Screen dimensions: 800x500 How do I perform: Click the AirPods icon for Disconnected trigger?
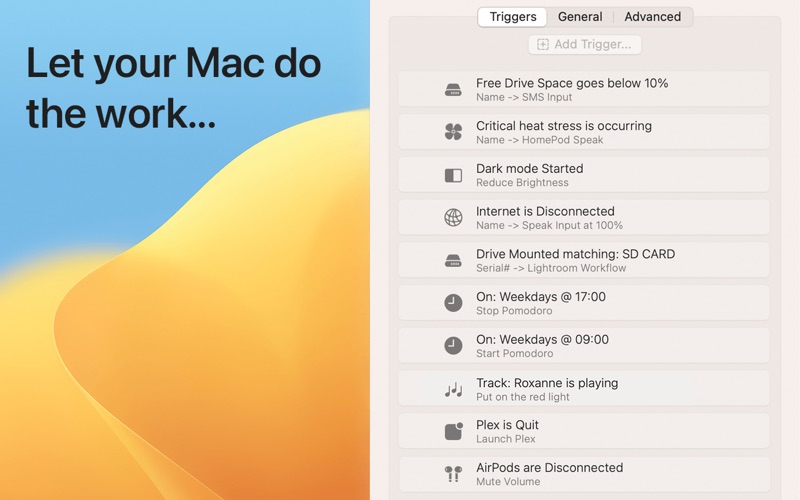pos(453,474)
